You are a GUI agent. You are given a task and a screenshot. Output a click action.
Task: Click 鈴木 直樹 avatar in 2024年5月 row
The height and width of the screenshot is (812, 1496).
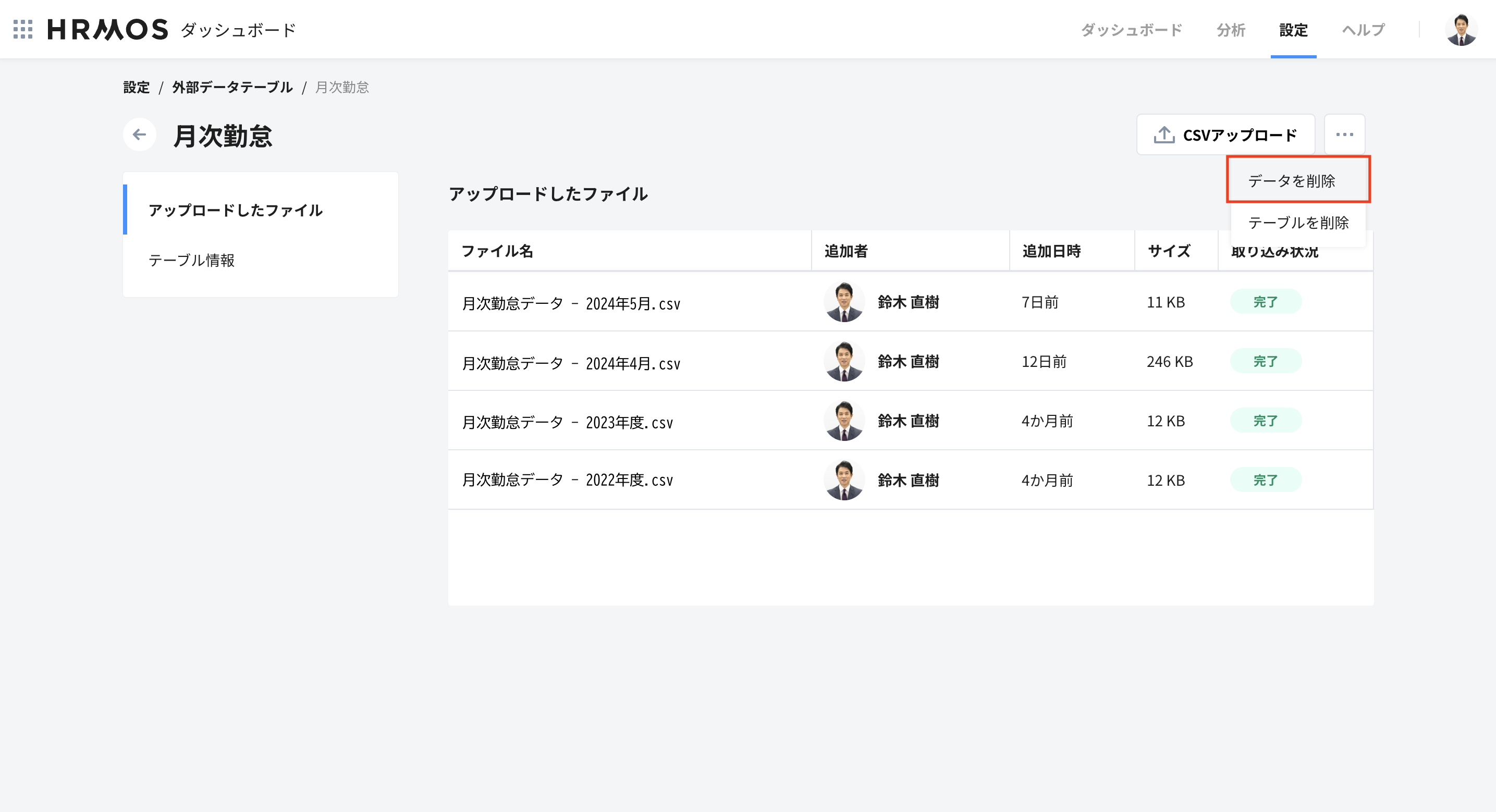[x=844, y=302]
